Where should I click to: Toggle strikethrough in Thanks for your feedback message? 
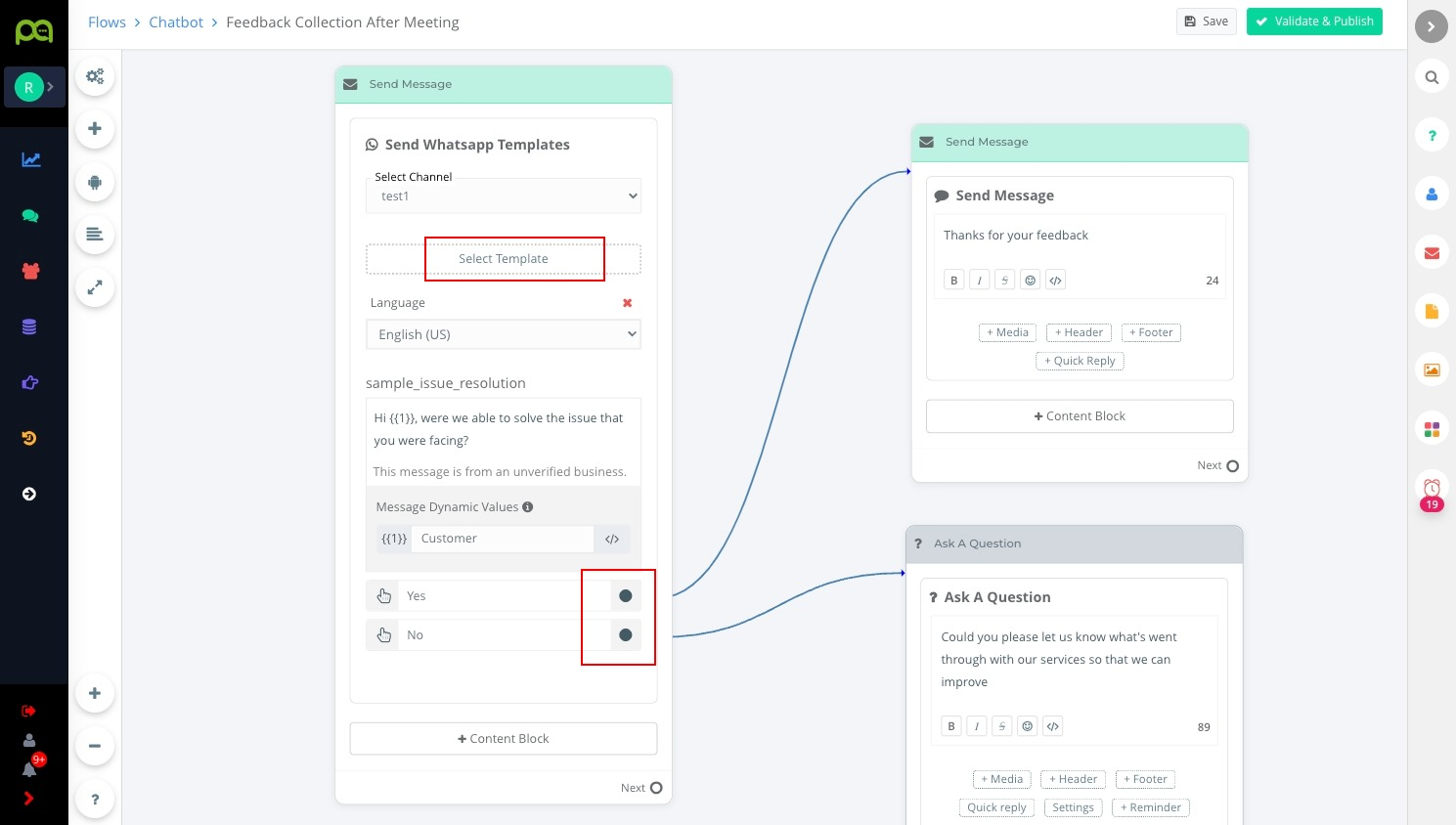[x=1004, y=281]
